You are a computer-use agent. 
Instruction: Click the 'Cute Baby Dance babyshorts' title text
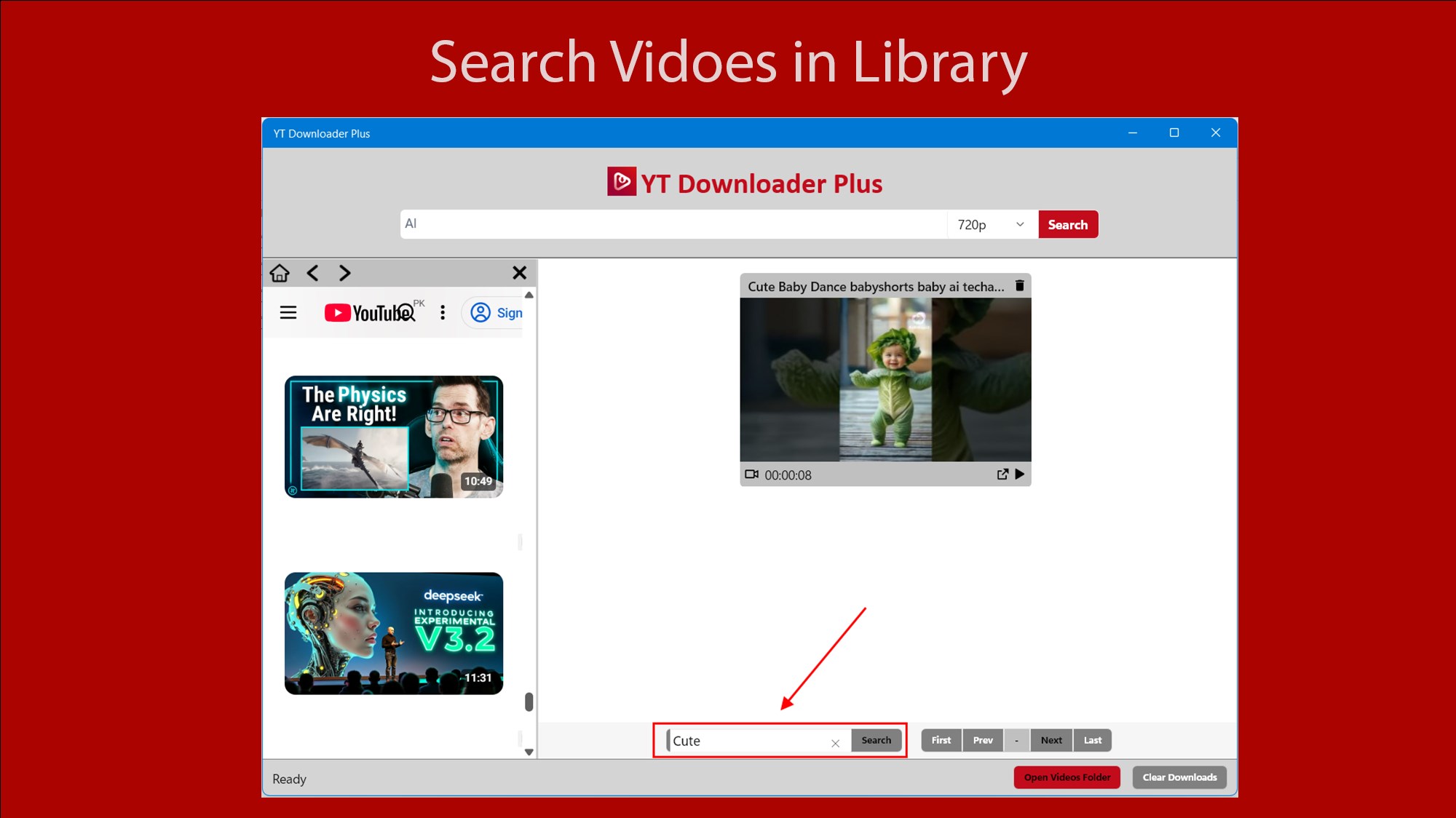click(876, 287)
